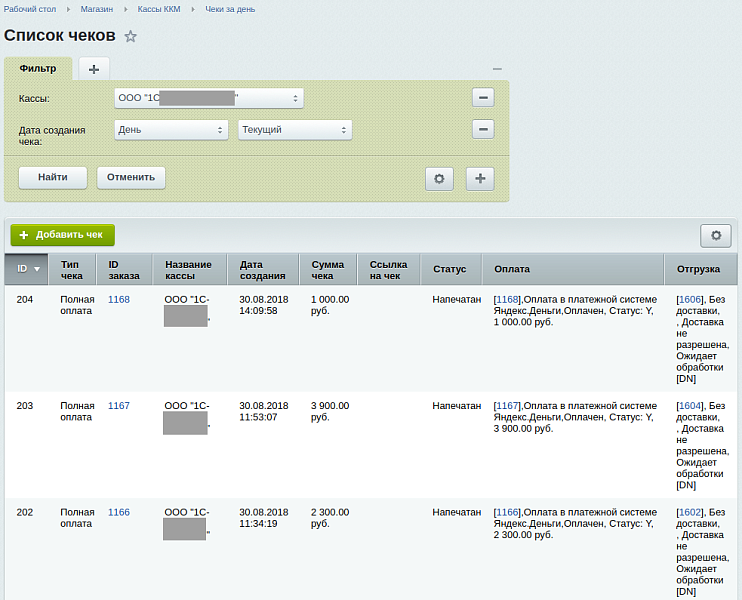Add filter field with plus button
The width and height of the screenshot is (742, 600).
click(480, 178)
